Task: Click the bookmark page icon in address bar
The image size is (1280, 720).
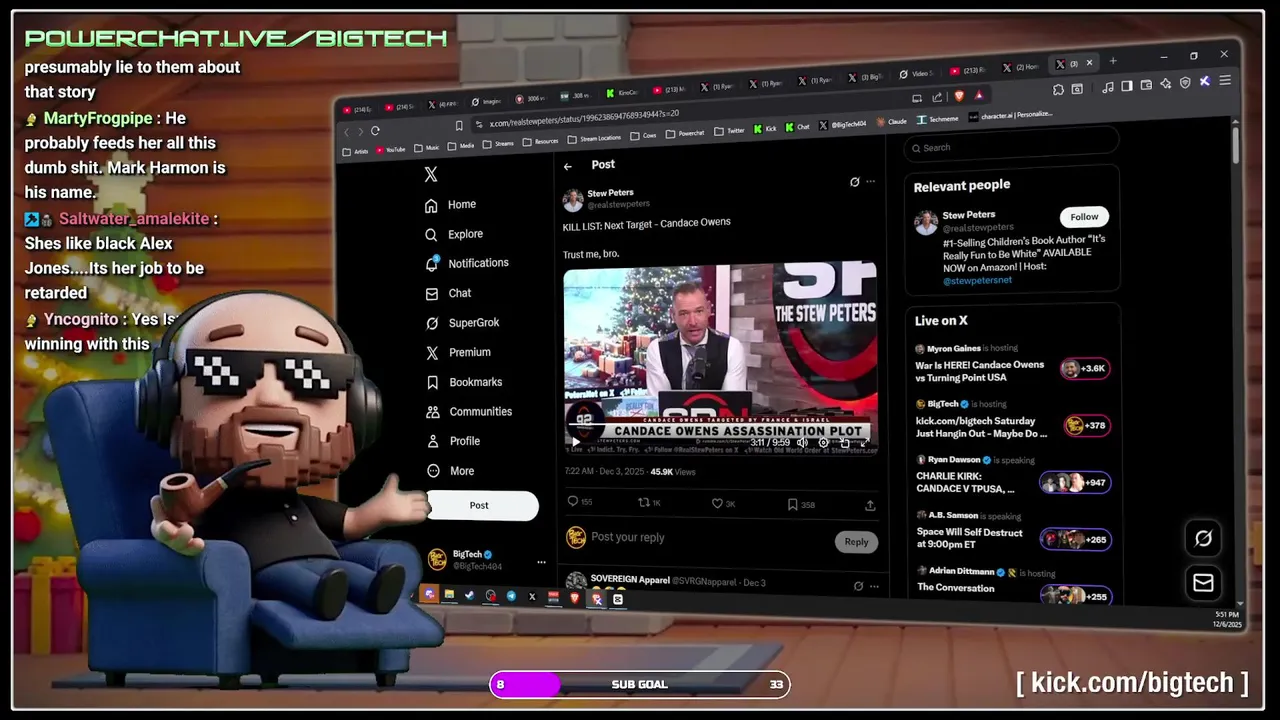Action: [459, 126]
